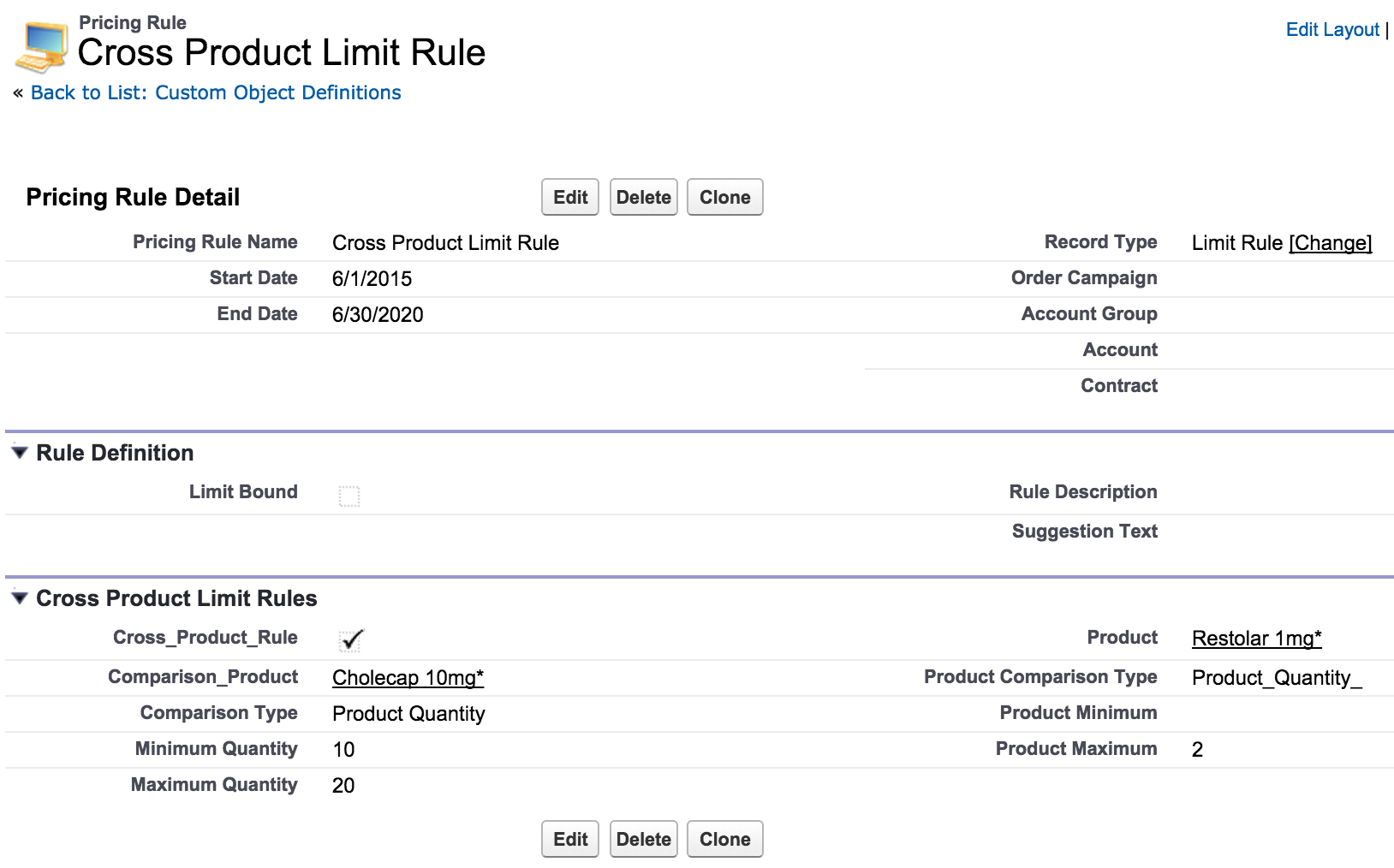
Task: Toggle the Cross_Product_Rule checkbox
Action: tap(350, 640)
